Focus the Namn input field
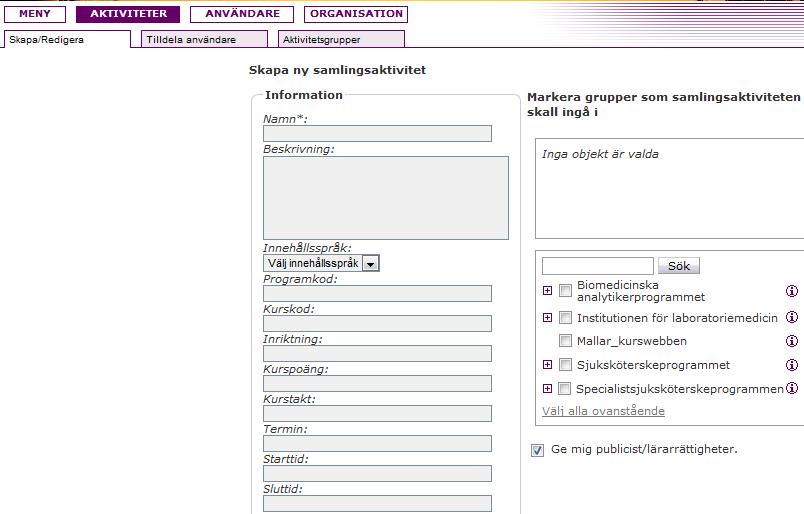Viewport: 804px width, 514px height. (x=377, y=133)
